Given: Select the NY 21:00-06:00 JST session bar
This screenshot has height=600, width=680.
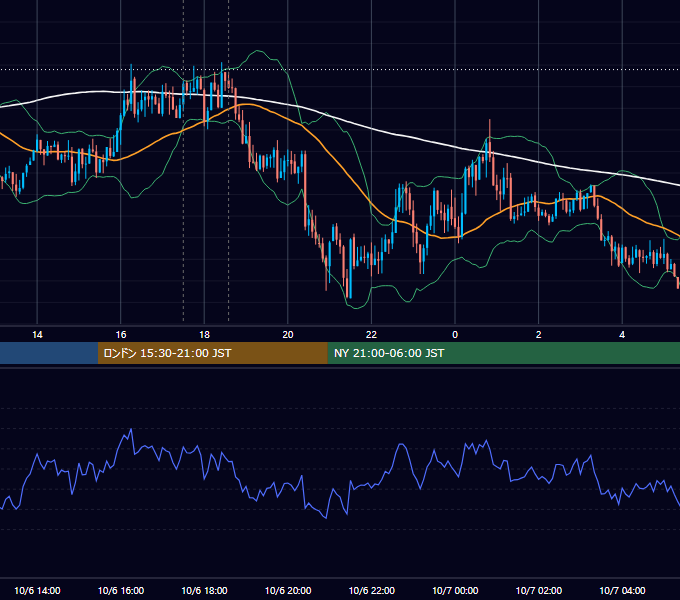Looking at the screenshot, I should coord(503,353).
